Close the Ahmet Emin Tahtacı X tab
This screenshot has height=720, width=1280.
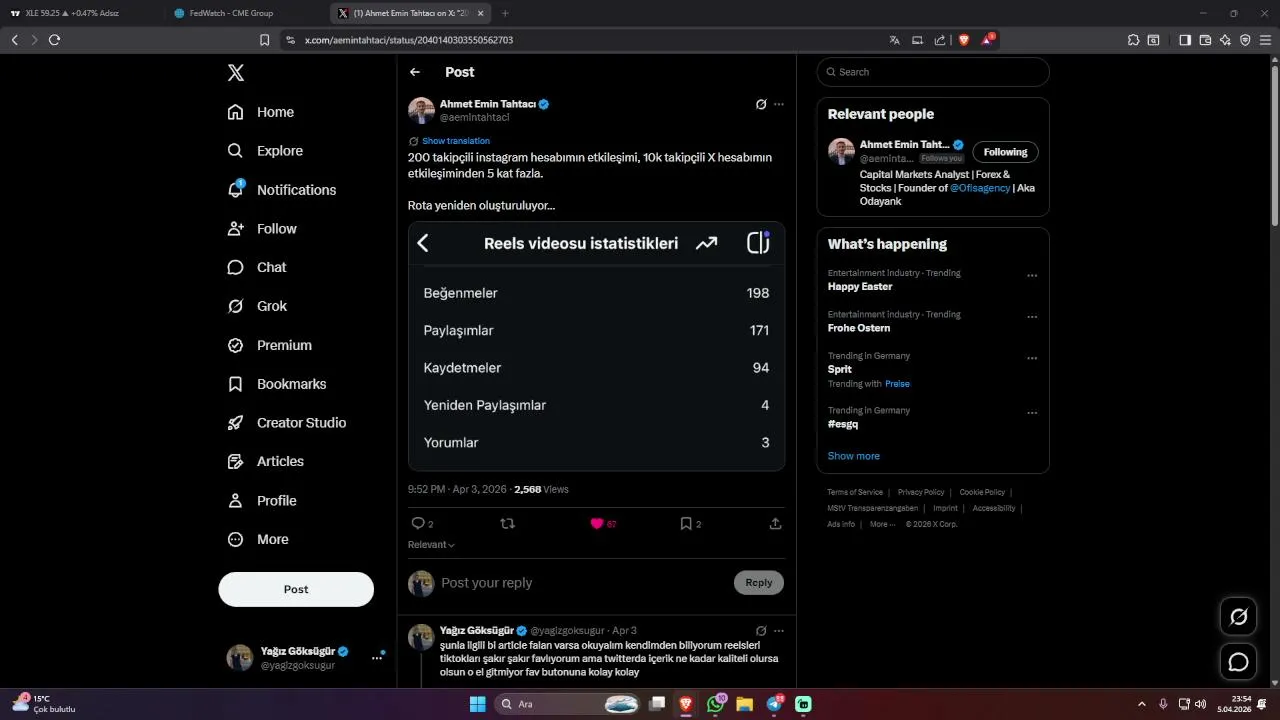(481, 13)
